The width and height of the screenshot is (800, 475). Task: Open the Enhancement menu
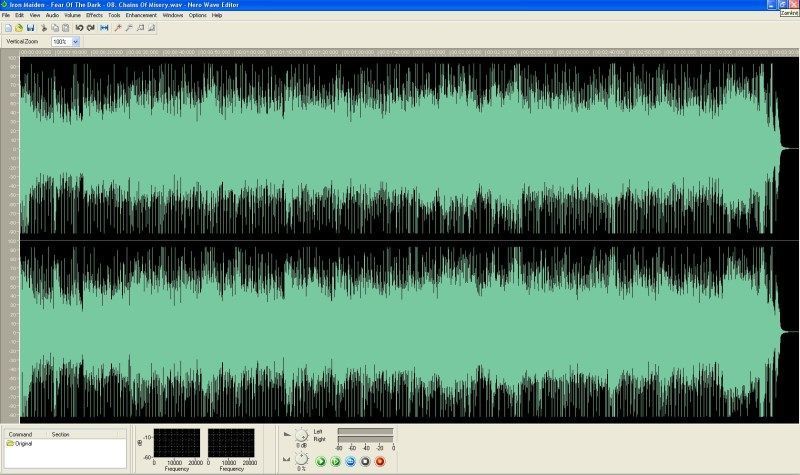(x=141, y=15)
